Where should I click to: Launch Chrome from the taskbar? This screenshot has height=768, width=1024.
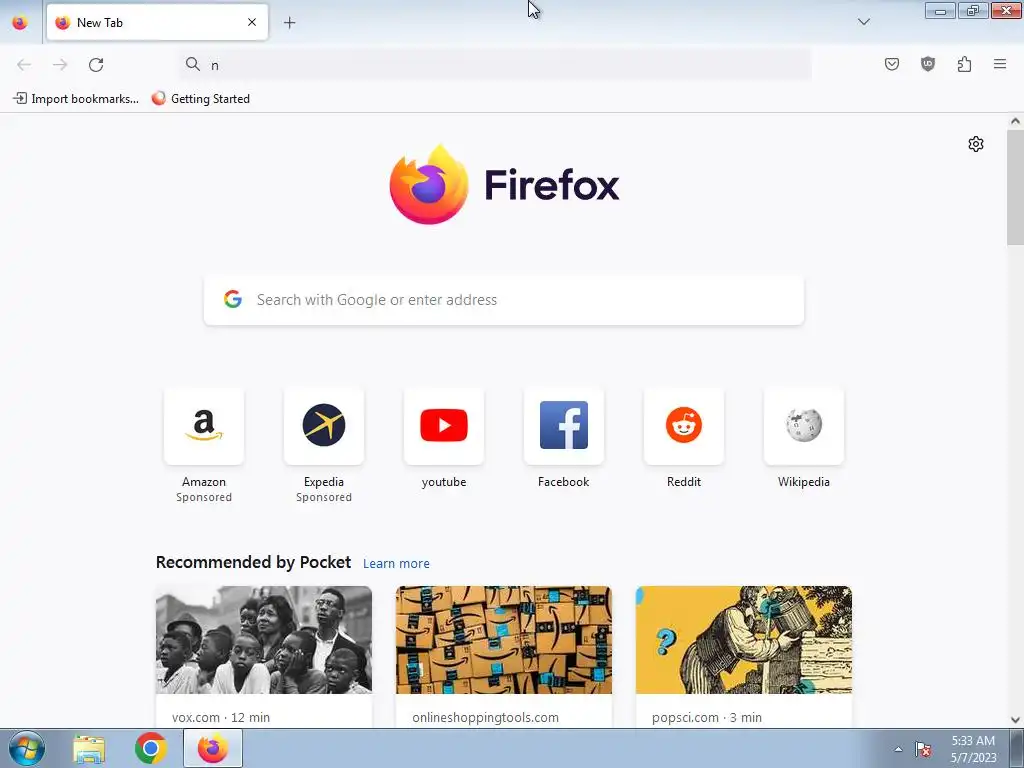click(151, 748)
